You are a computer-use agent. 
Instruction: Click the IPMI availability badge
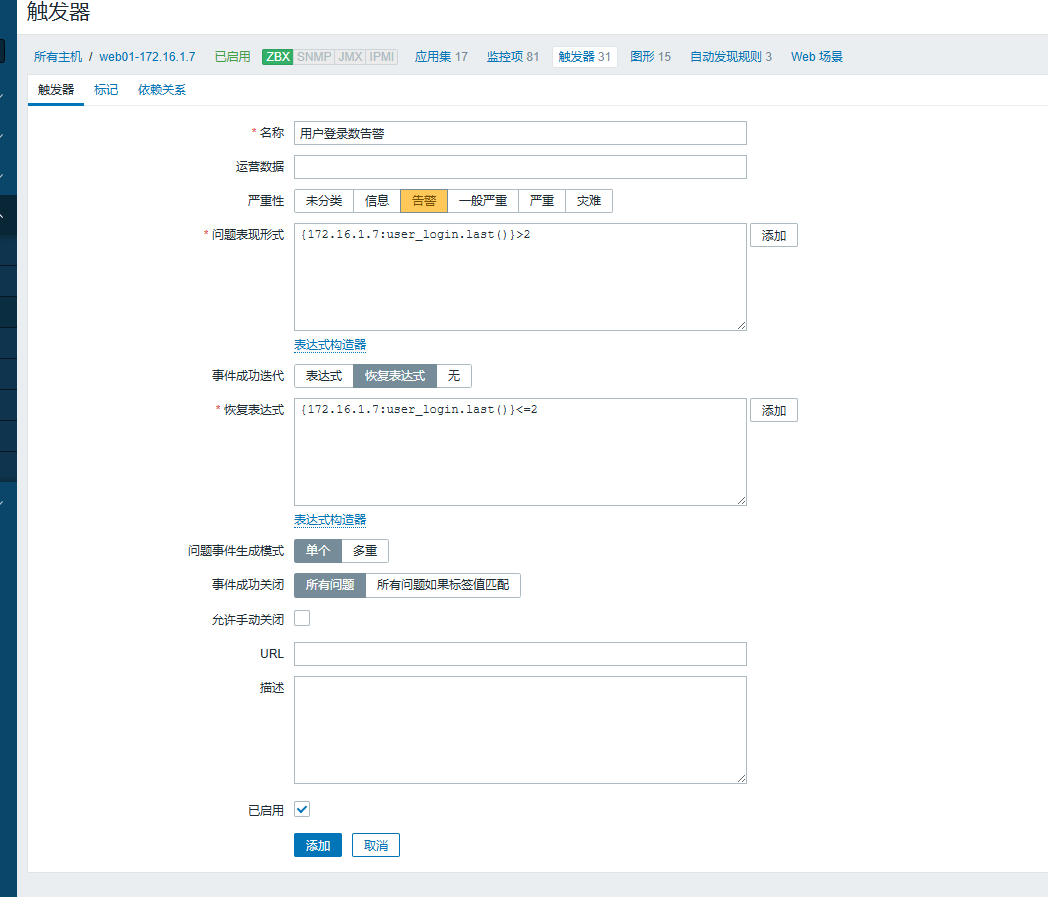pyautogui.click(x=382, y=57)
